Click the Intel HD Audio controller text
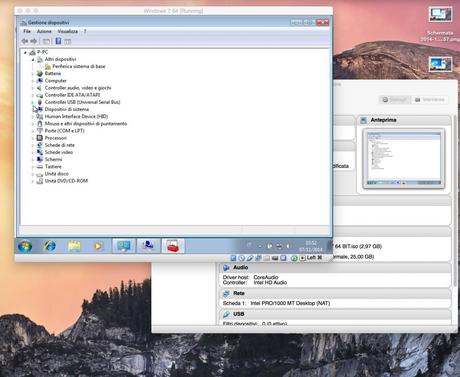 tap(270, 282)
